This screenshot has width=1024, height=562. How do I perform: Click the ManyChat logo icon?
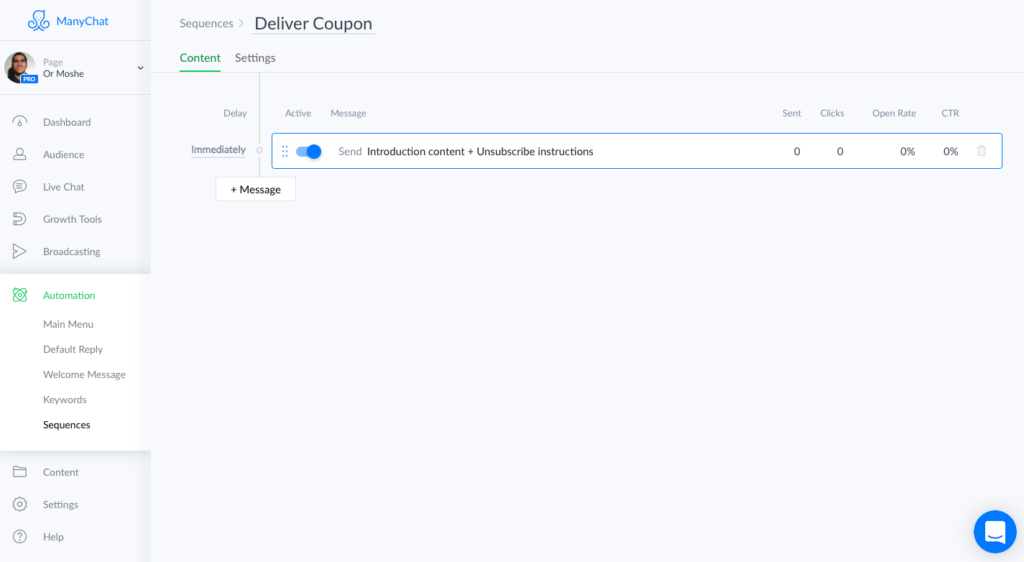tap(39, 21)
